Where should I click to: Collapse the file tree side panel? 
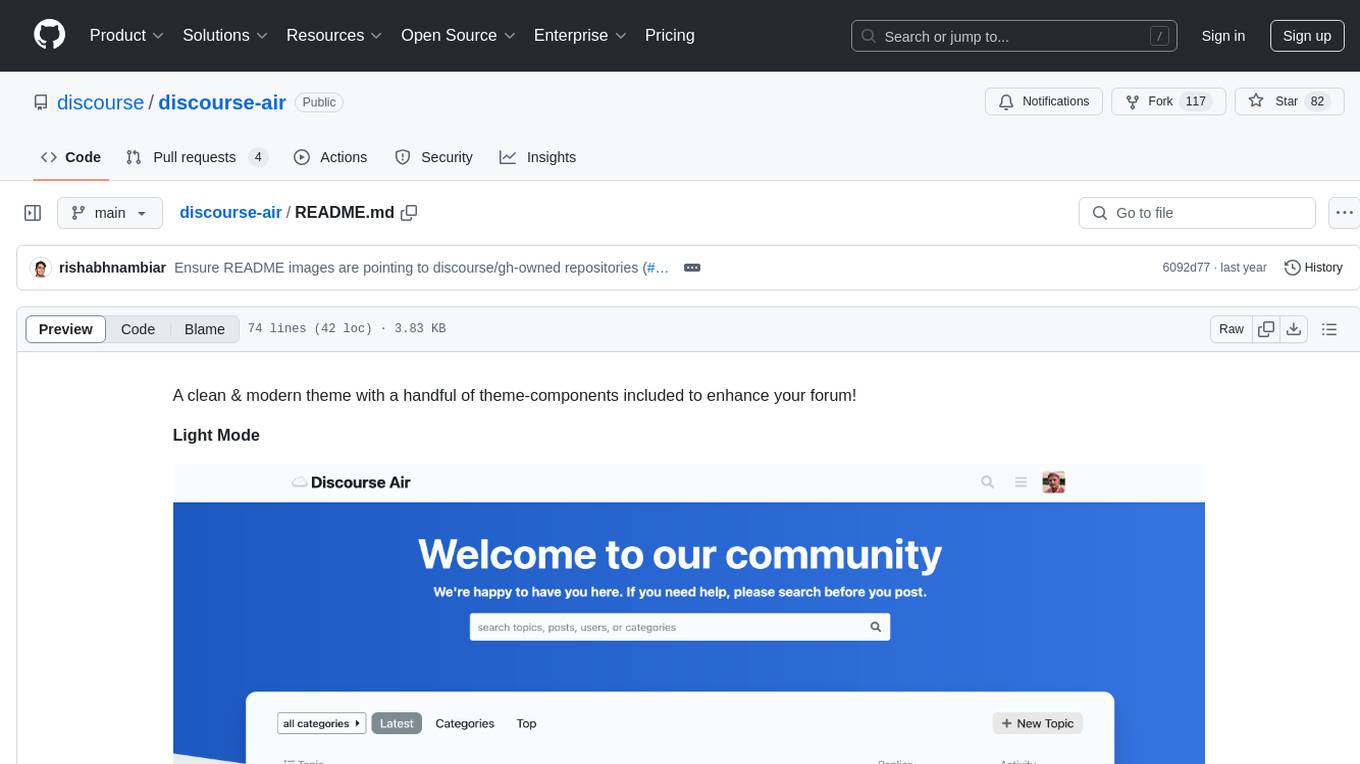pos(33,213)
